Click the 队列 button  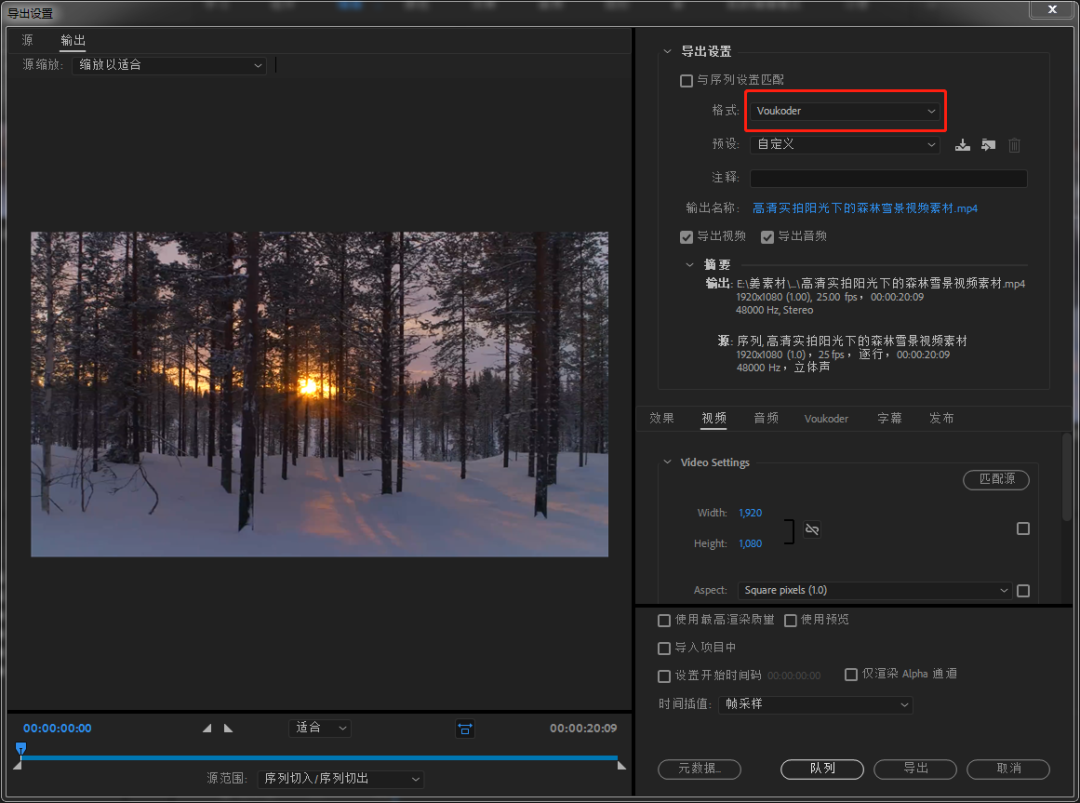click(822, 768)
